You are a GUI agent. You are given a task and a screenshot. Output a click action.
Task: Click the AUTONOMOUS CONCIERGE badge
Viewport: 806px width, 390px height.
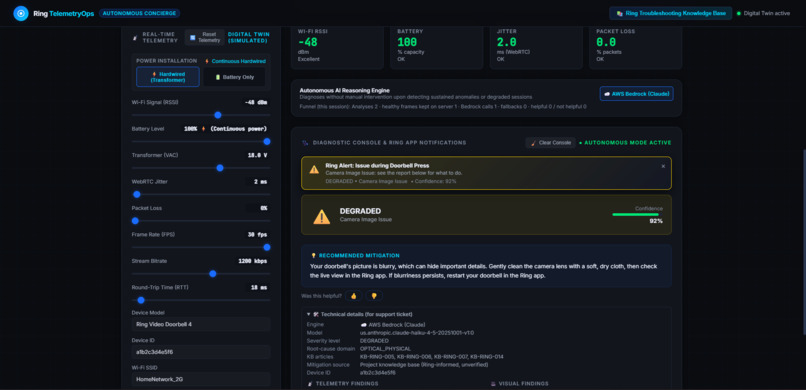(x=139, y=13)
